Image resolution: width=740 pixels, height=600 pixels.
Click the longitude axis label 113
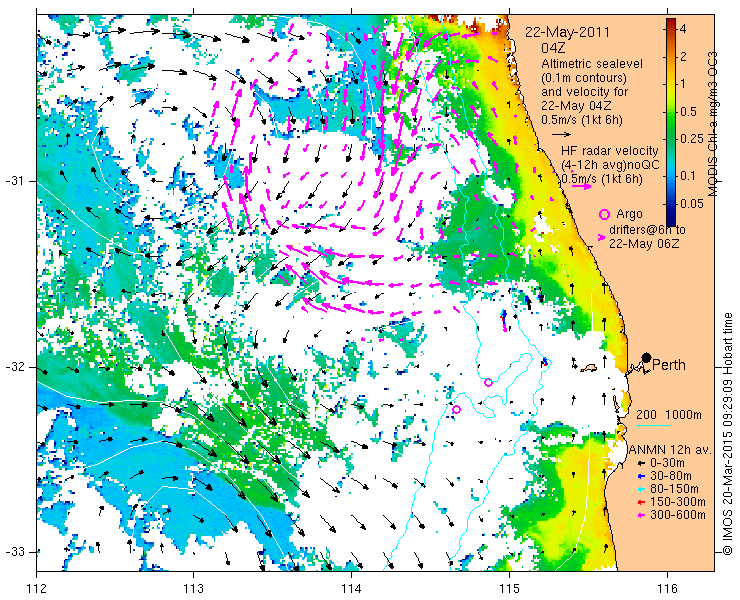point(193,589)
